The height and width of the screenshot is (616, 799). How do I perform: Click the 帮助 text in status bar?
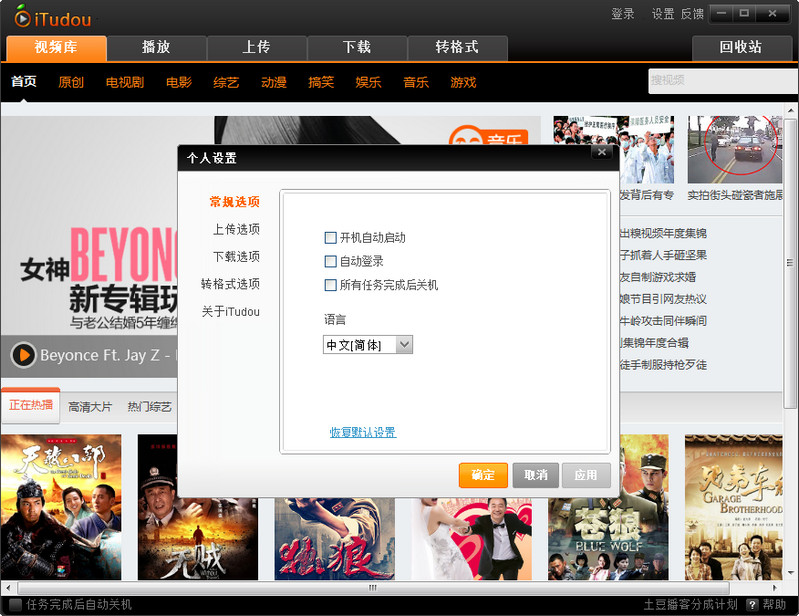[x=774, y=605]
